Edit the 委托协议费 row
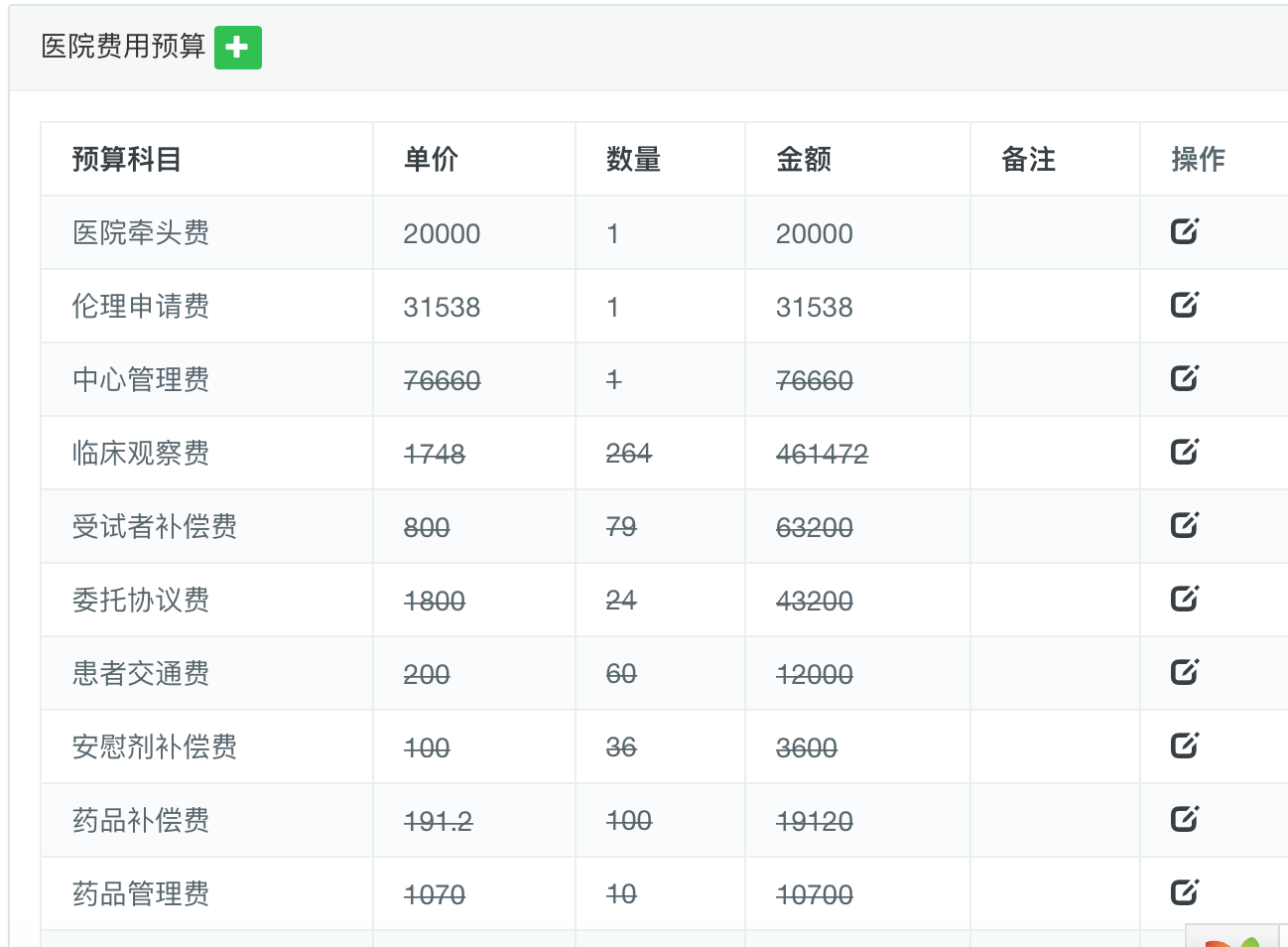The image size is (1288, 947). click(1185, 599)
